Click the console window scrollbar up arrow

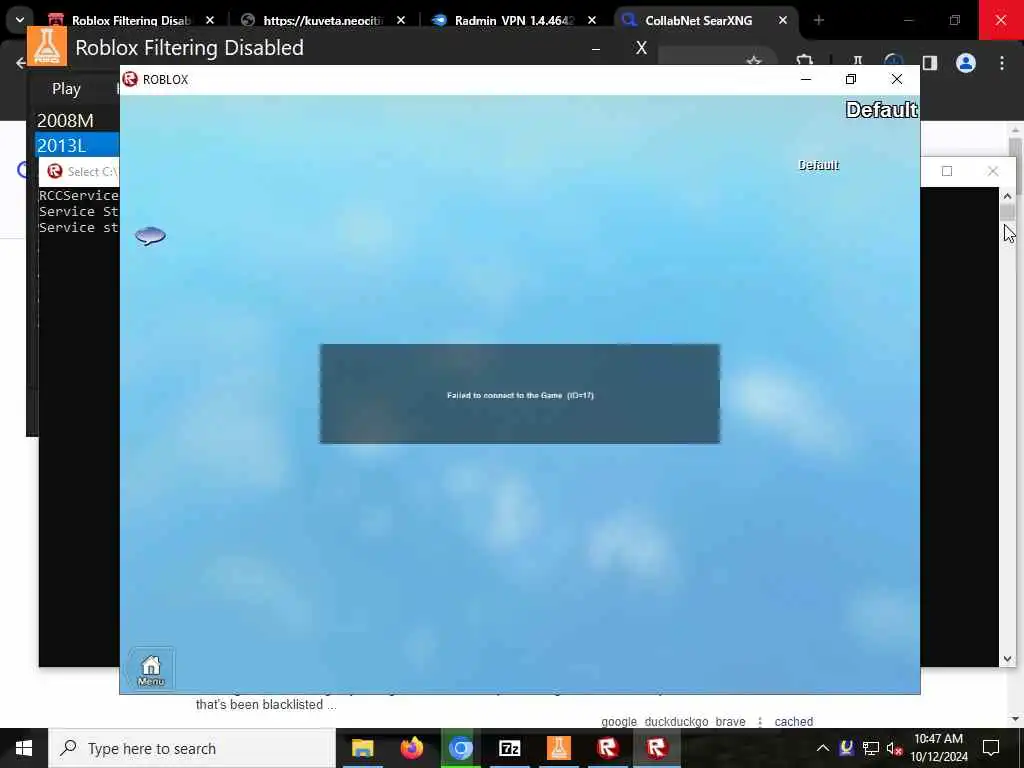[1007, 196]
